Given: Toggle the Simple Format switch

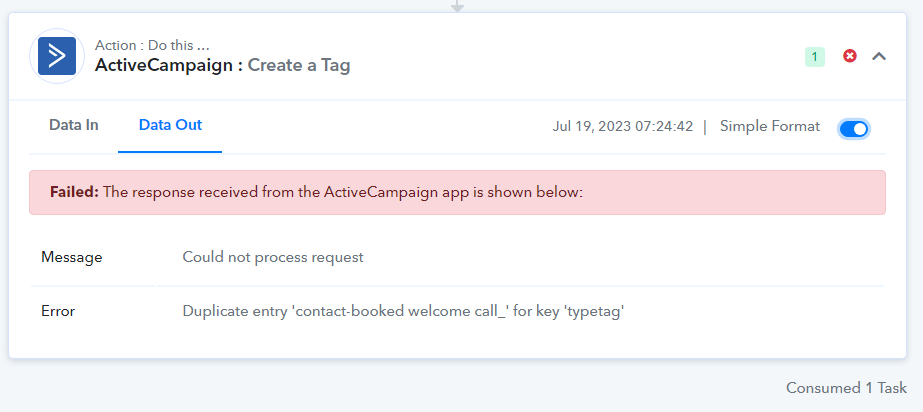Looking at the screenshot, I should (x=854, y=129).
